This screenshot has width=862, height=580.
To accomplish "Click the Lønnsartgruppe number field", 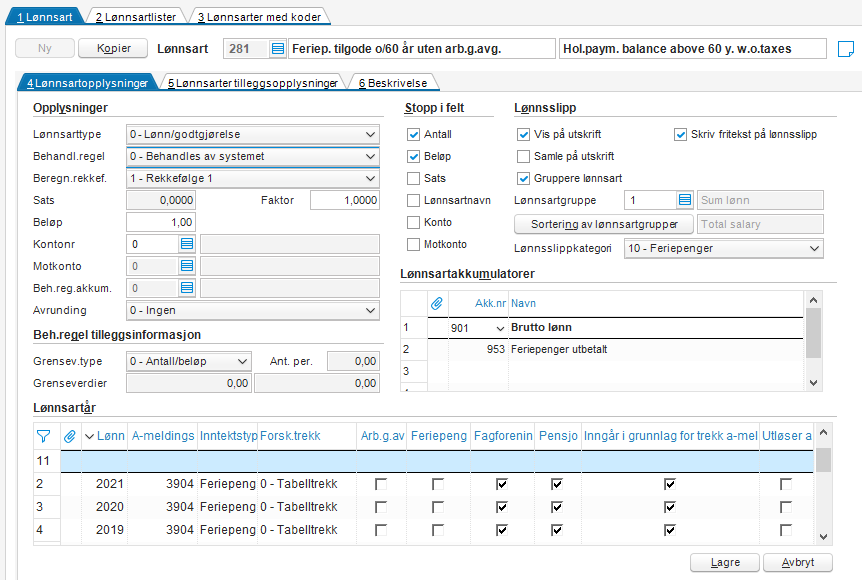I will point(650,200).
